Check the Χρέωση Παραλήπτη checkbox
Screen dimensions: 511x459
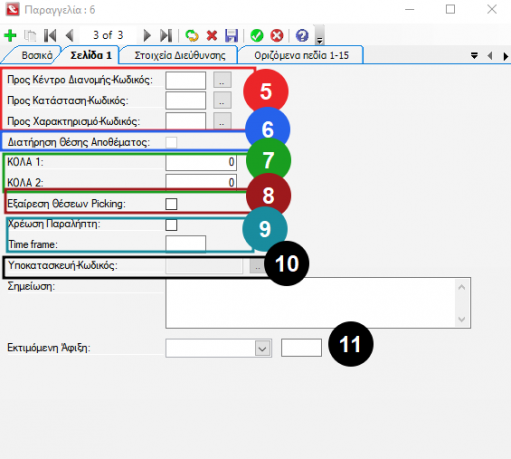(171, 224)
